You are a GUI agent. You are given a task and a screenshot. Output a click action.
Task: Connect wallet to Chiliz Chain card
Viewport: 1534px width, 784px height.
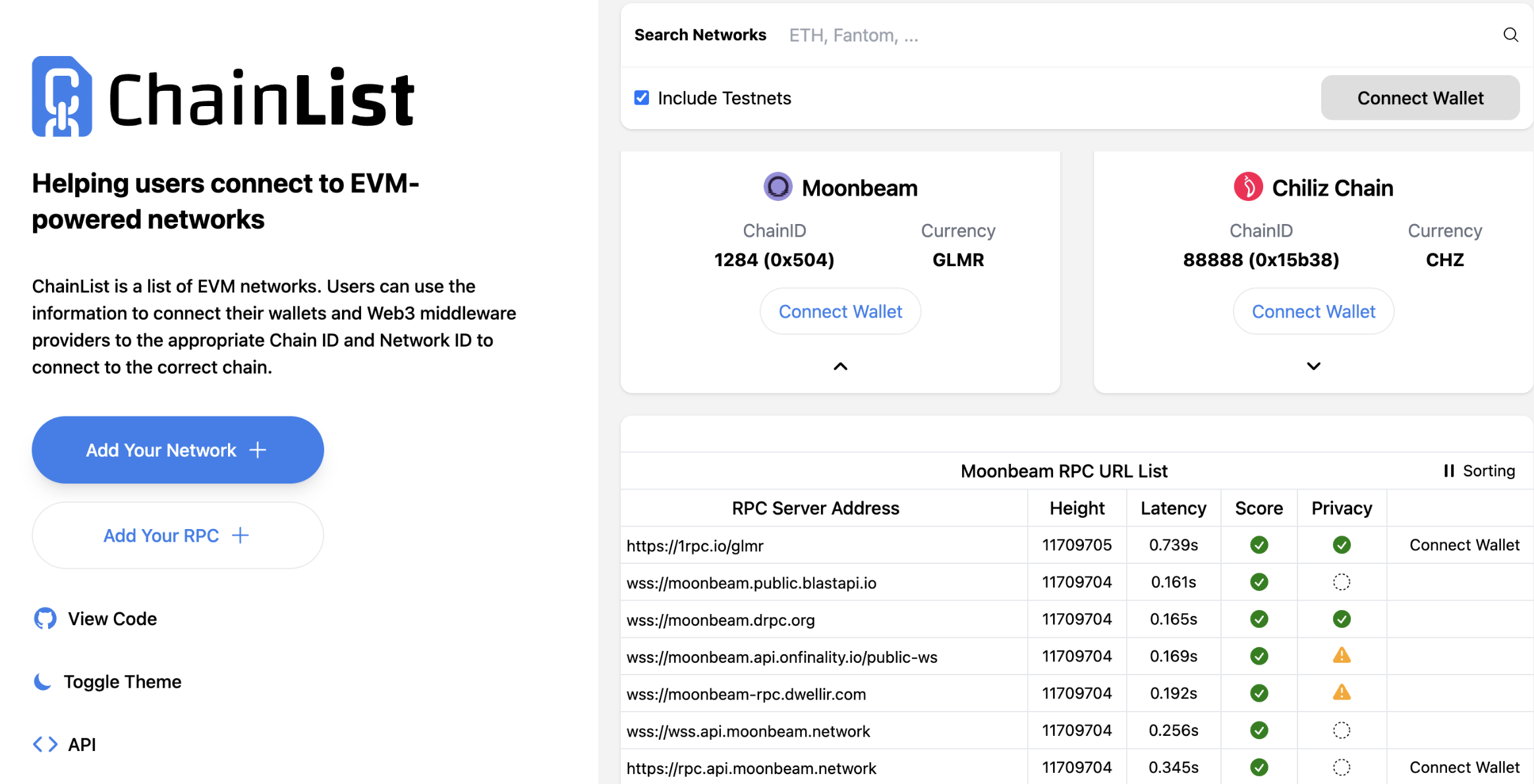[1313, 311]
